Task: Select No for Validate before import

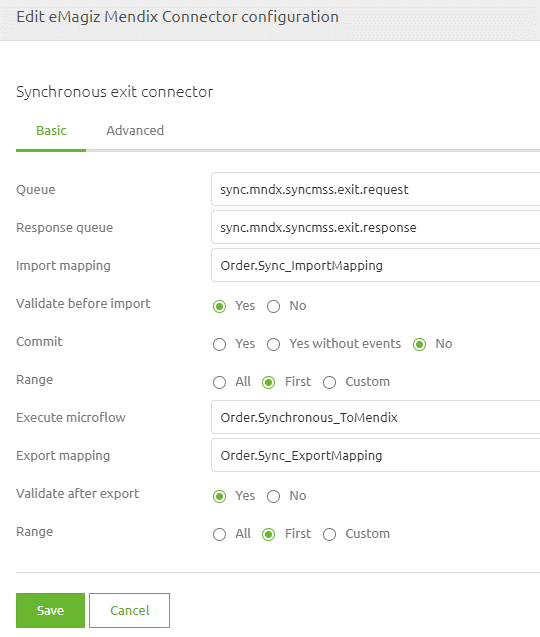Action: [273, 306]
